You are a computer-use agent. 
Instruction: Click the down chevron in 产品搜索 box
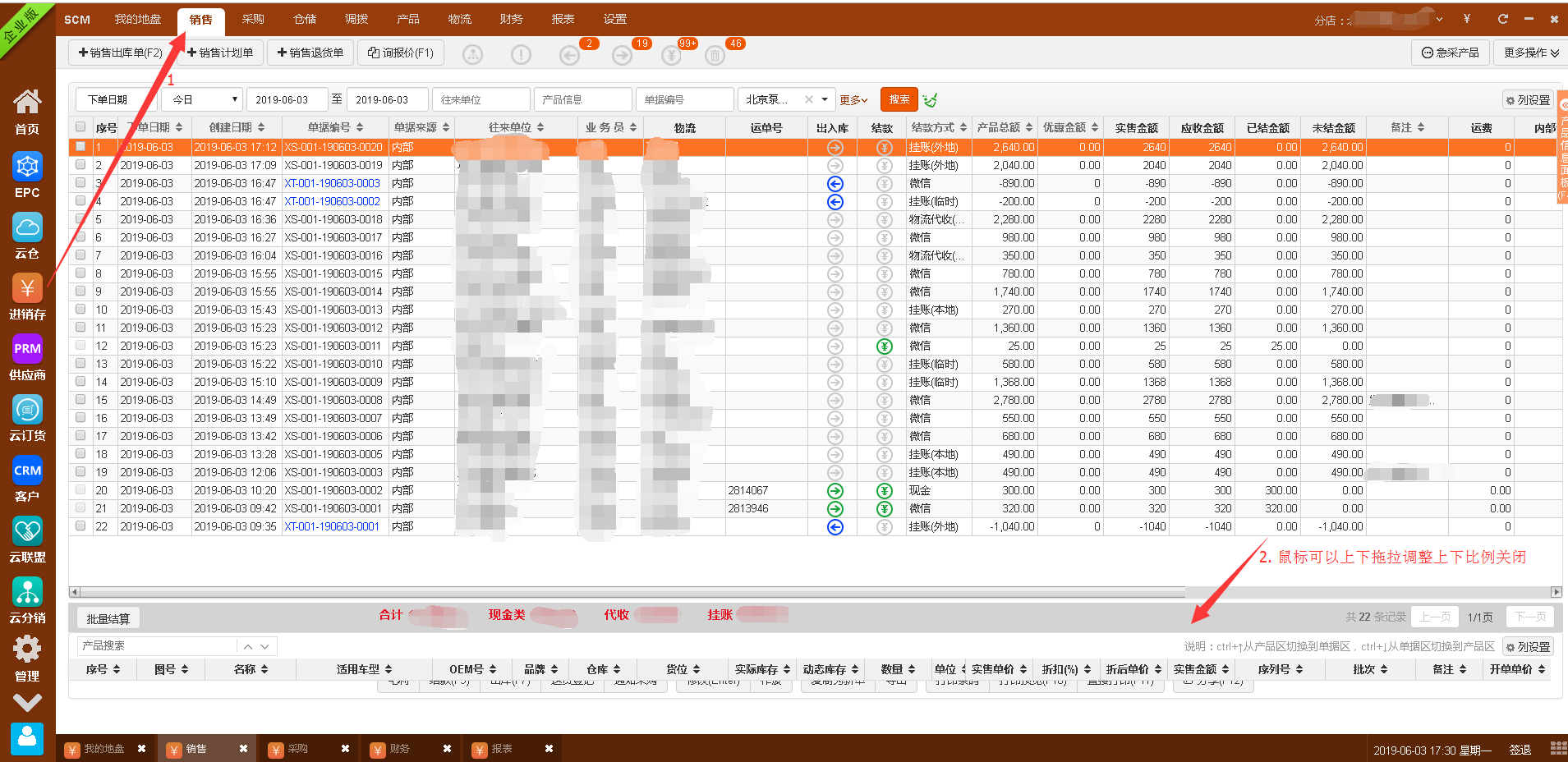tap(264, 647)
